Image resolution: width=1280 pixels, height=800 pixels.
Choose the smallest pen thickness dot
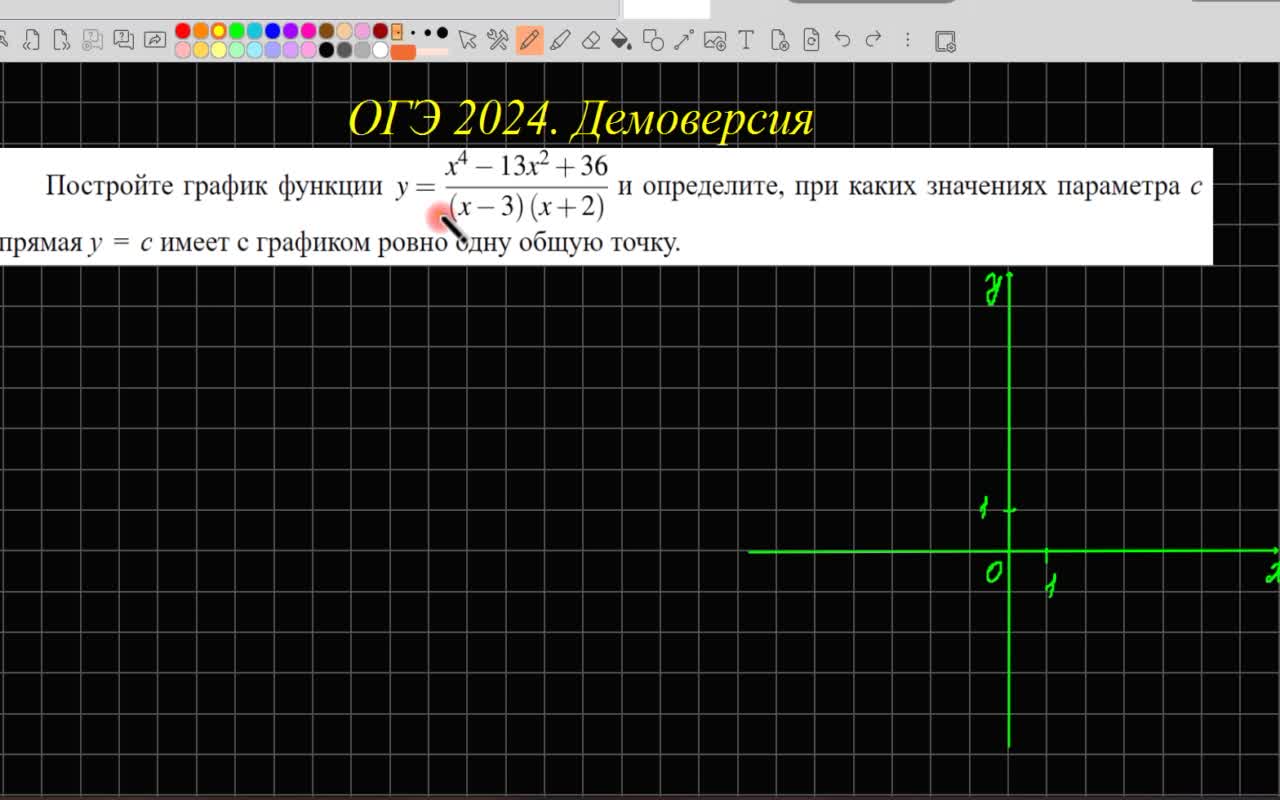413,33
